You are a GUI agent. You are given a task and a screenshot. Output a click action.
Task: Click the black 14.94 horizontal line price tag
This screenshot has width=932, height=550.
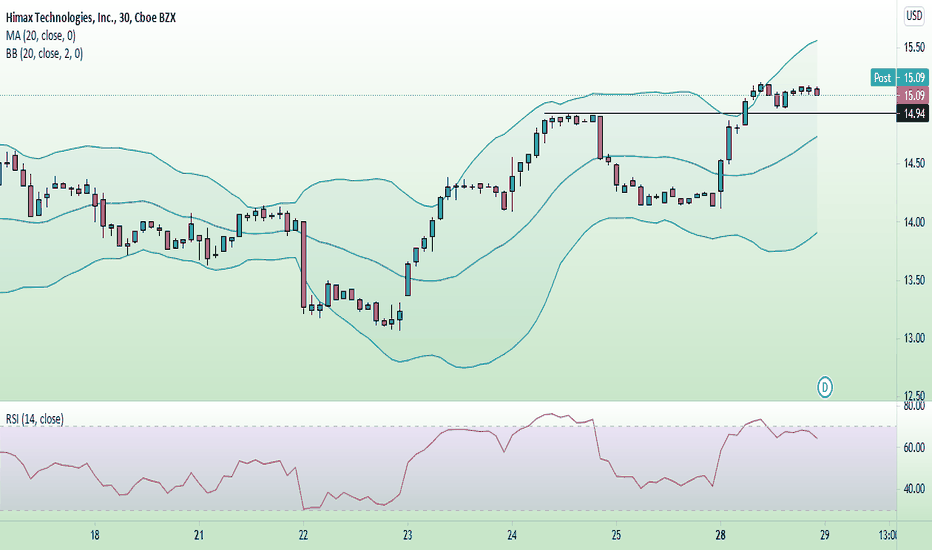pos(912,113)
